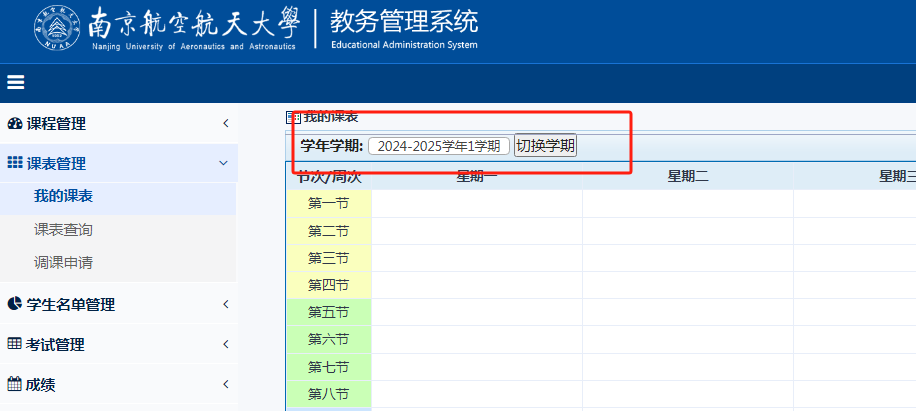Expand the 学生名单管理 chevron arrow
This screenshot has width=916, height=411.
point(225,304)
